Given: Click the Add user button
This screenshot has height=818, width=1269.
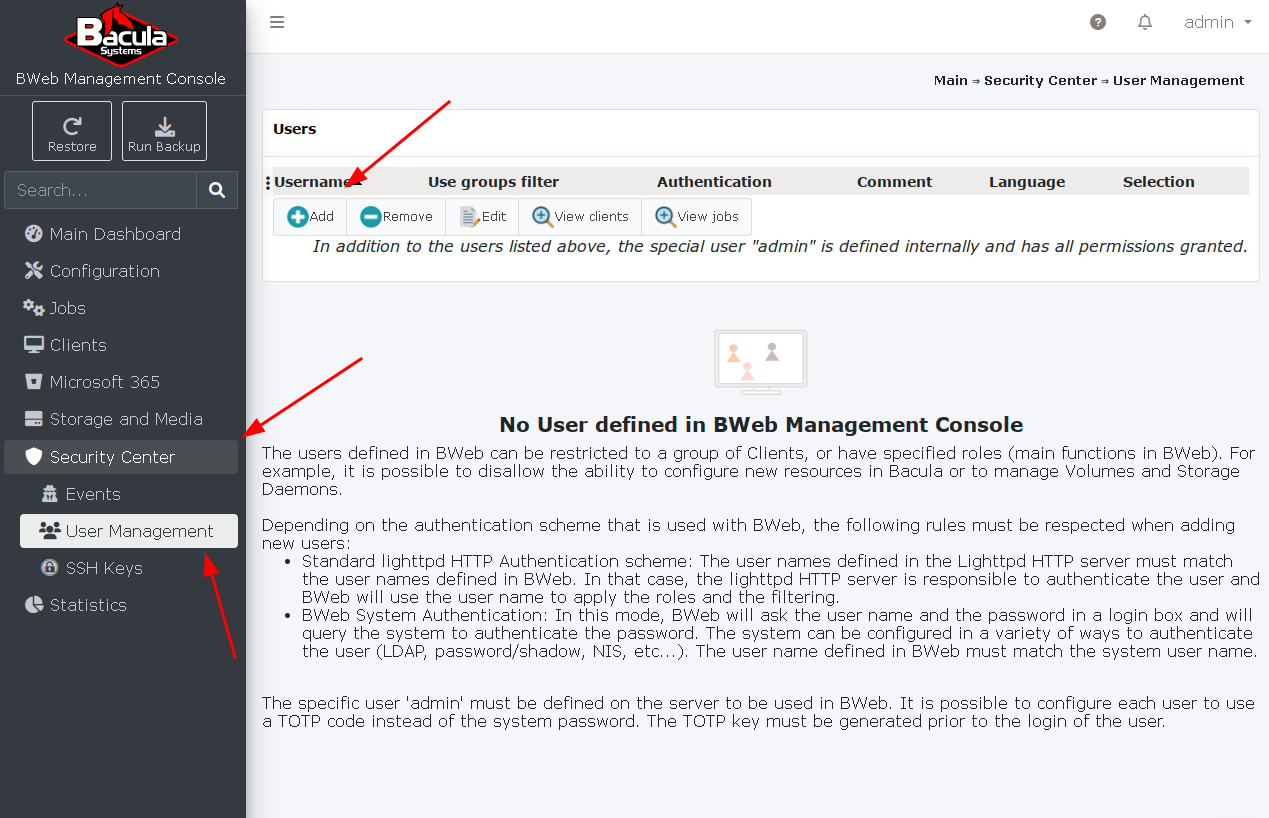Looking at the screenshot, I should (310, 217).
